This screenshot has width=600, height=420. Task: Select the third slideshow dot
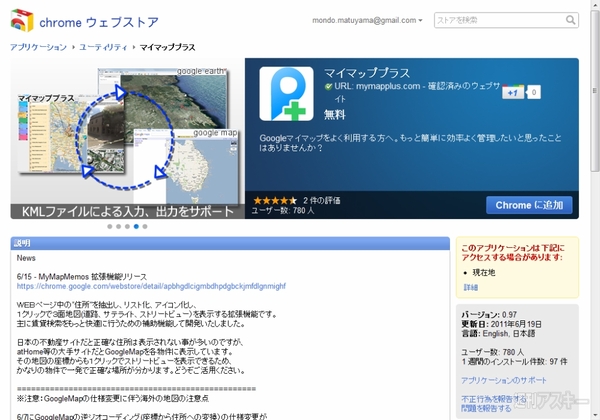(127, 226)
